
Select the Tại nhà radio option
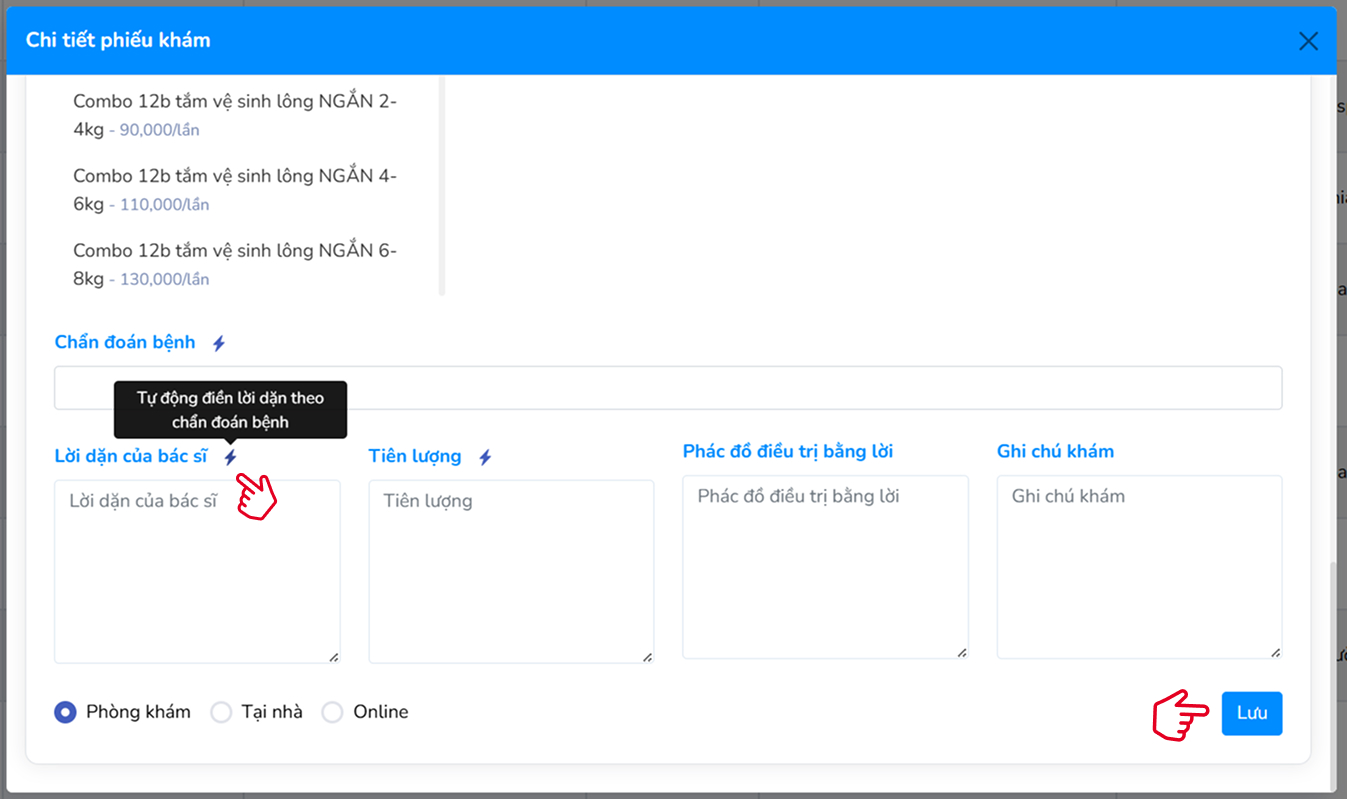click(x=221, y=712)
